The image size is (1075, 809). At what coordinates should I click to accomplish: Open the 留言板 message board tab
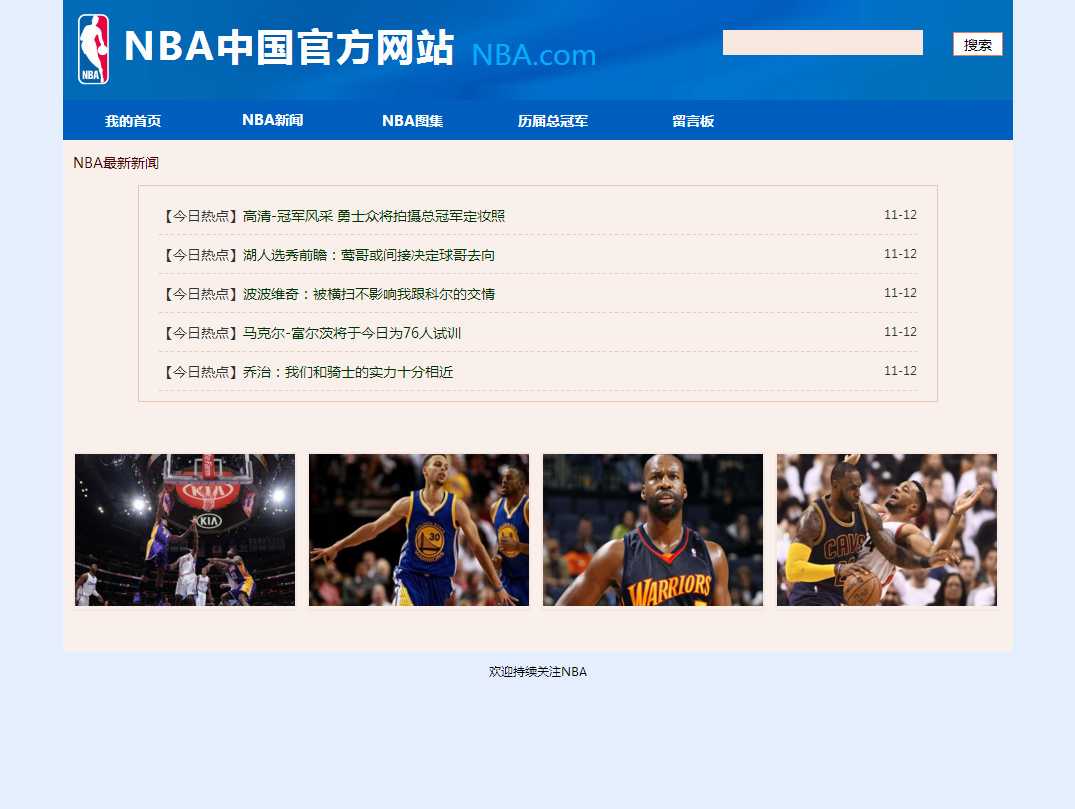coord(692,121)
